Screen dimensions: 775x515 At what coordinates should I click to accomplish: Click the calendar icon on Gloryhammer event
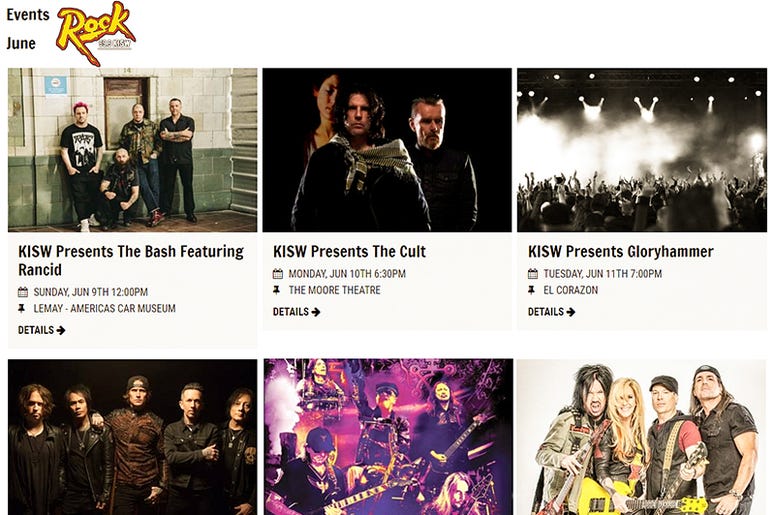click(533, 273)
